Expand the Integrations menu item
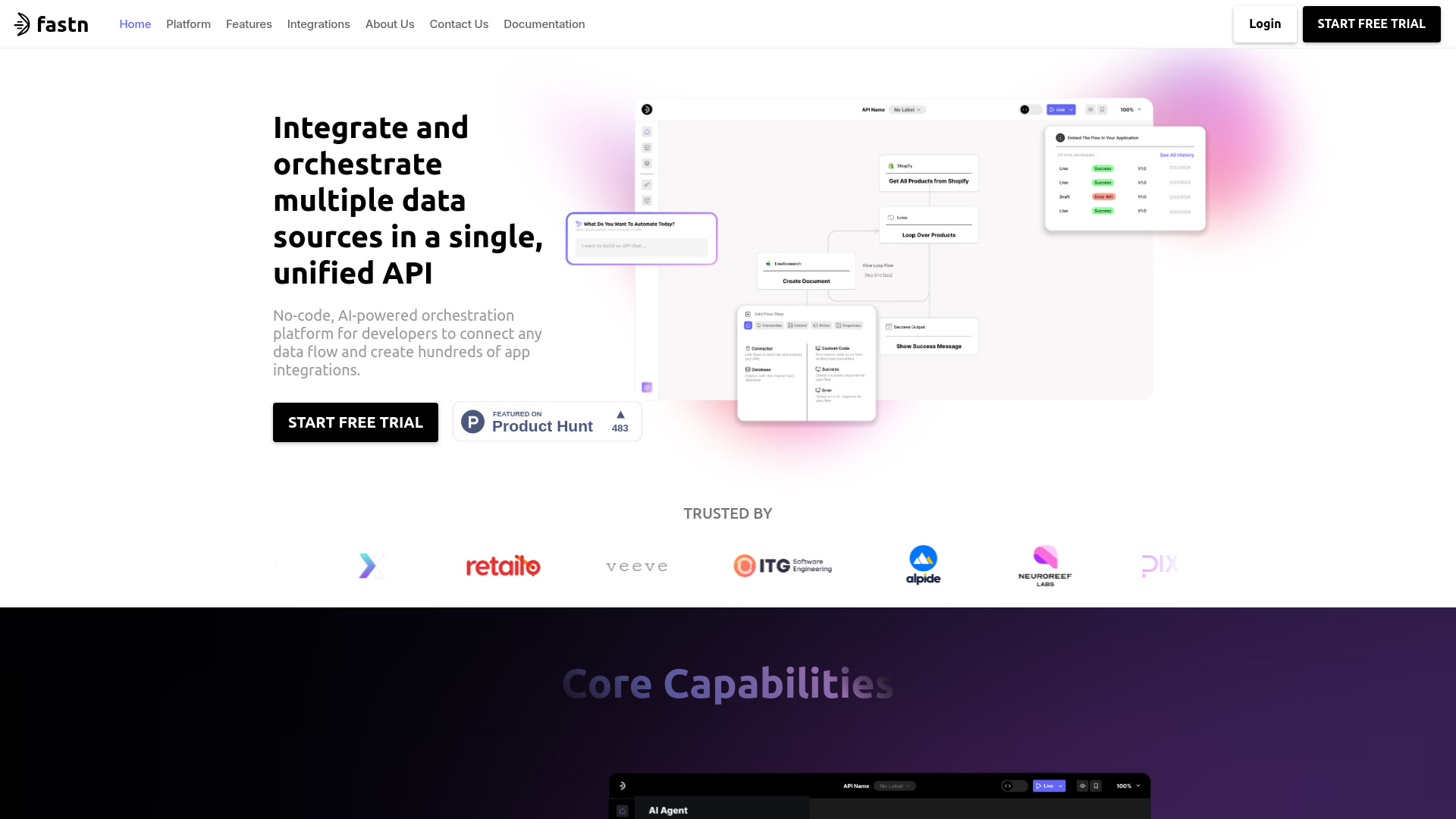The image size is (1456, 819). point(318,24)
